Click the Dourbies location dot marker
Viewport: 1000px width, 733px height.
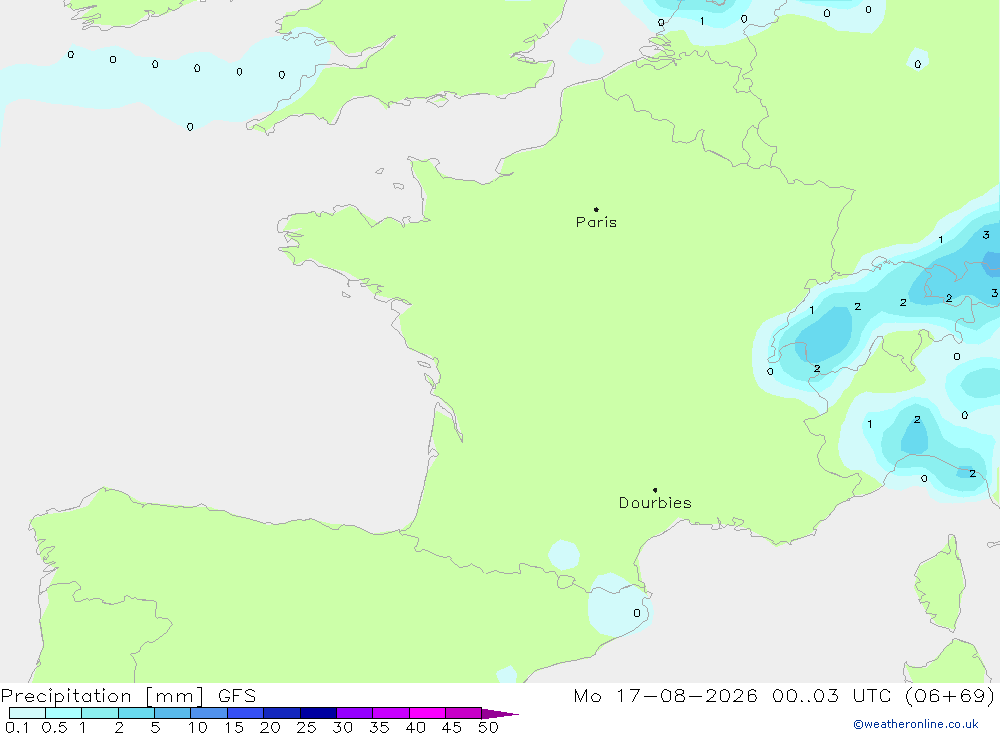point(655,490)
